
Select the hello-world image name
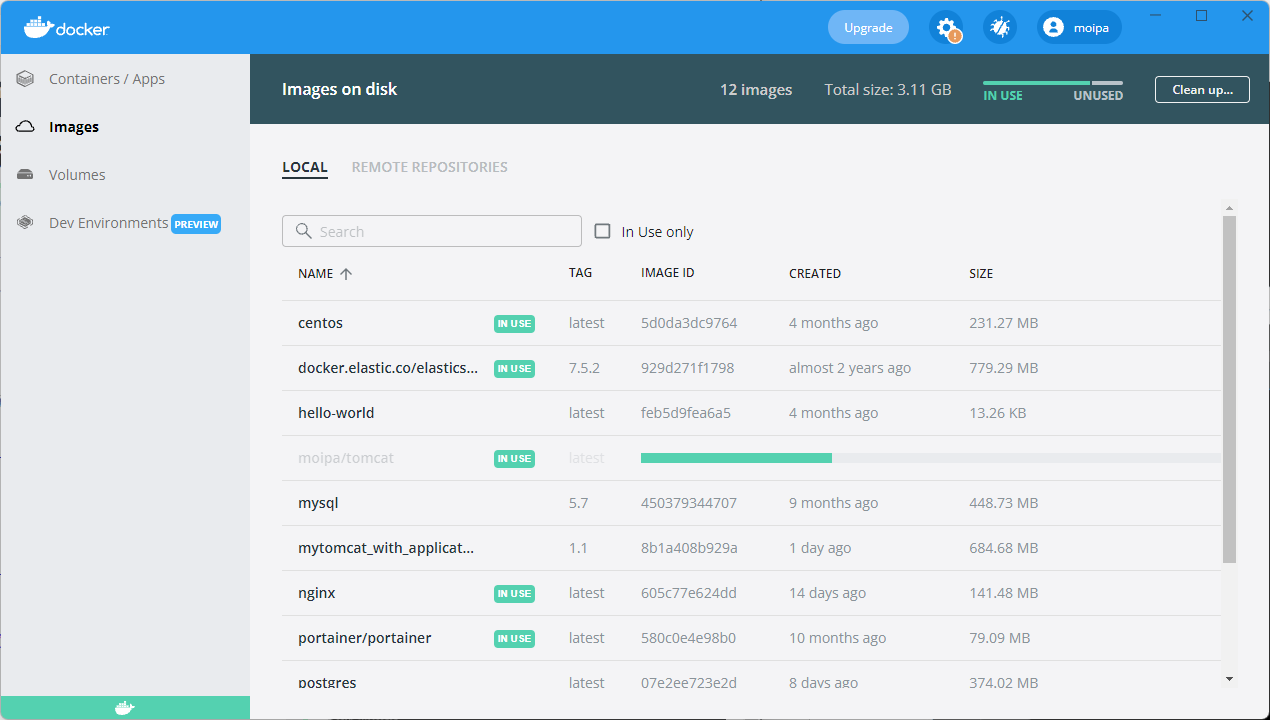pos(336,413)
